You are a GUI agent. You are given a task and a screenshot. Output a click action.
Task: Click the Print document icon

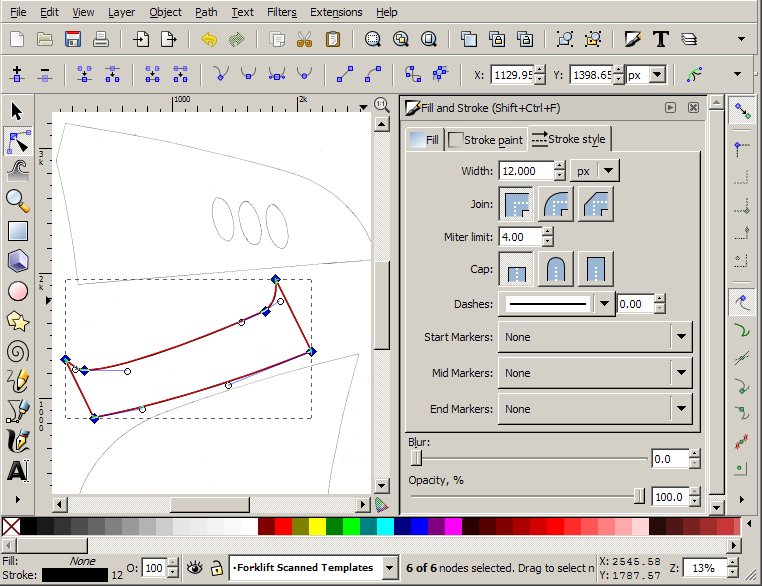pyautogui.click(x=100, y=40)
